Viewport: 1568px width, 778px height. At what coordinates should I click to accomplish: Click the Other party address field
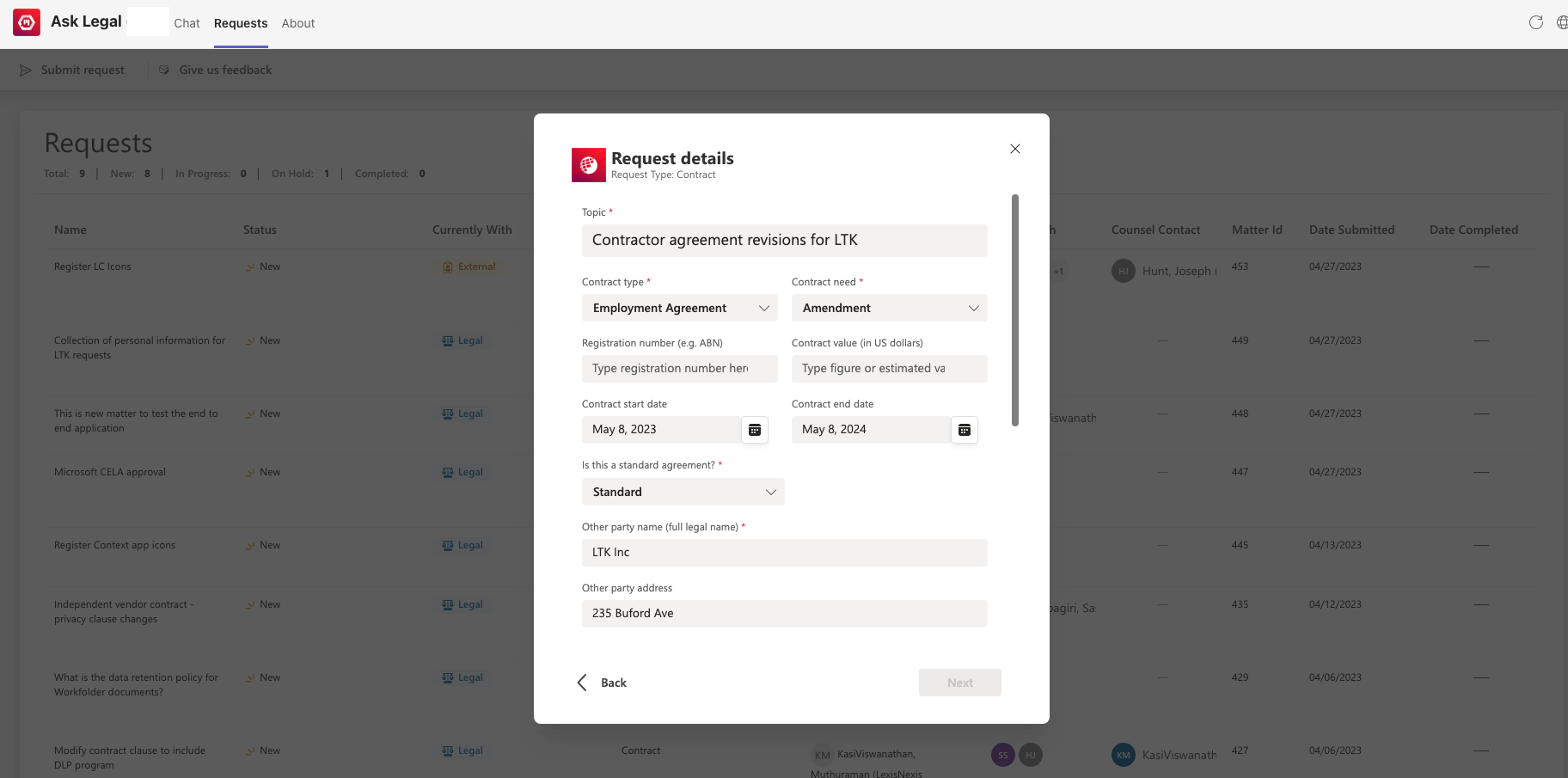[x=785, y=614]
